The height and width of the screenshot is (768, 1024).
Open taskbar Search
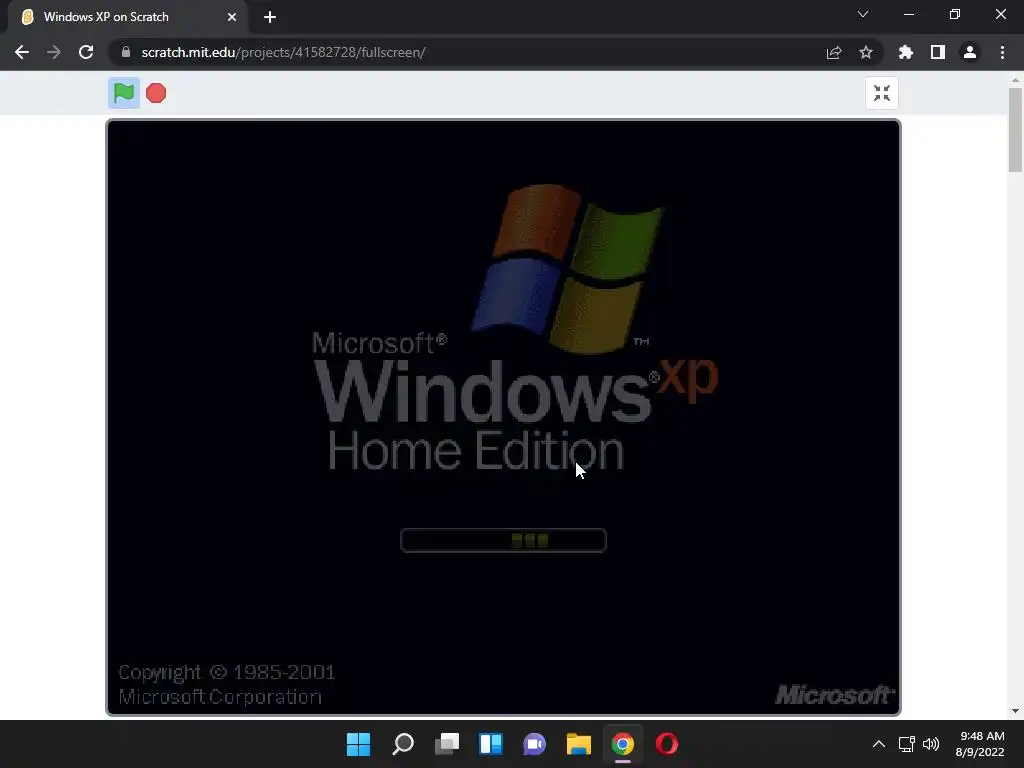click(402, 744)
